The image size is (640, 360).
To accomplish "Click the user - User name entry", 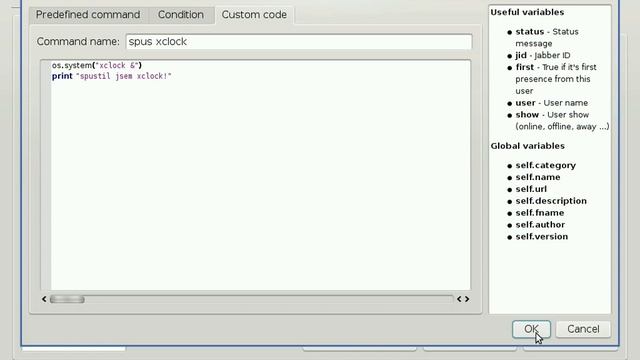I will pos(551,103).
